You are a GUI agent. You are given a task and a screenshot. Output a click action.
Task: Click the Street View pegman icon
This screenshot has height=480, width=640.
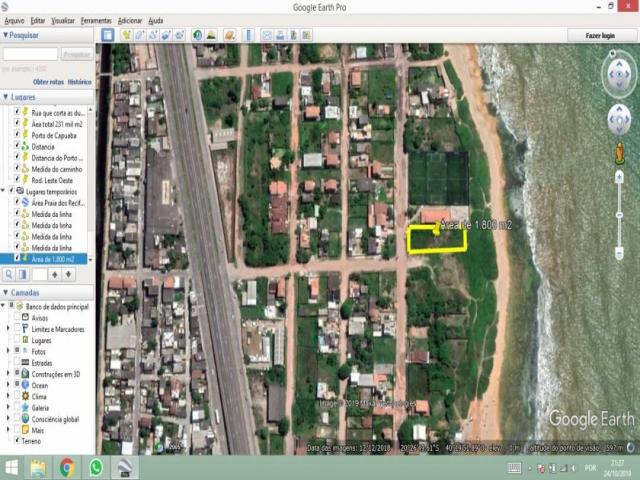click(x=620, y=153)
